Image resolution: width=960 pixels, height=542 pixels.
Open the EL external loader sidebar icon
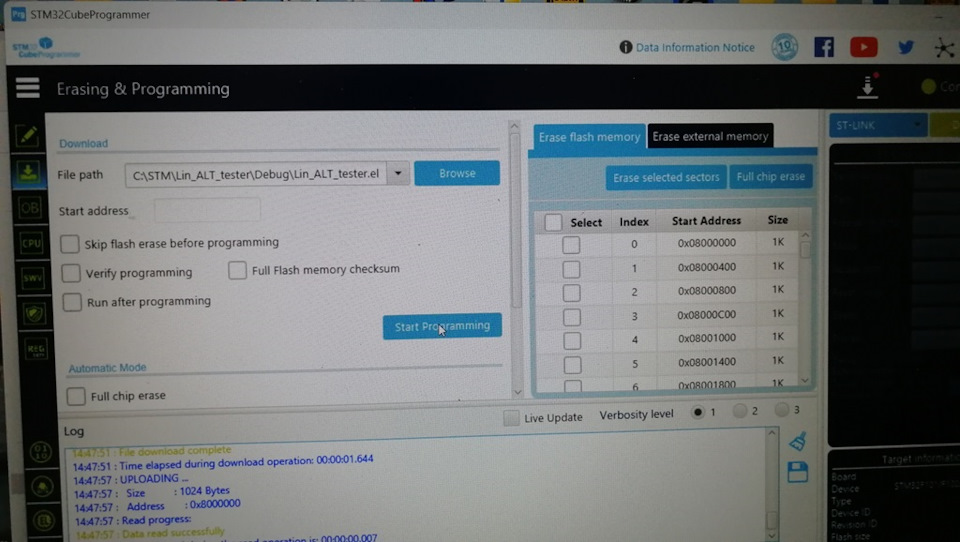[x=43, y=521]
